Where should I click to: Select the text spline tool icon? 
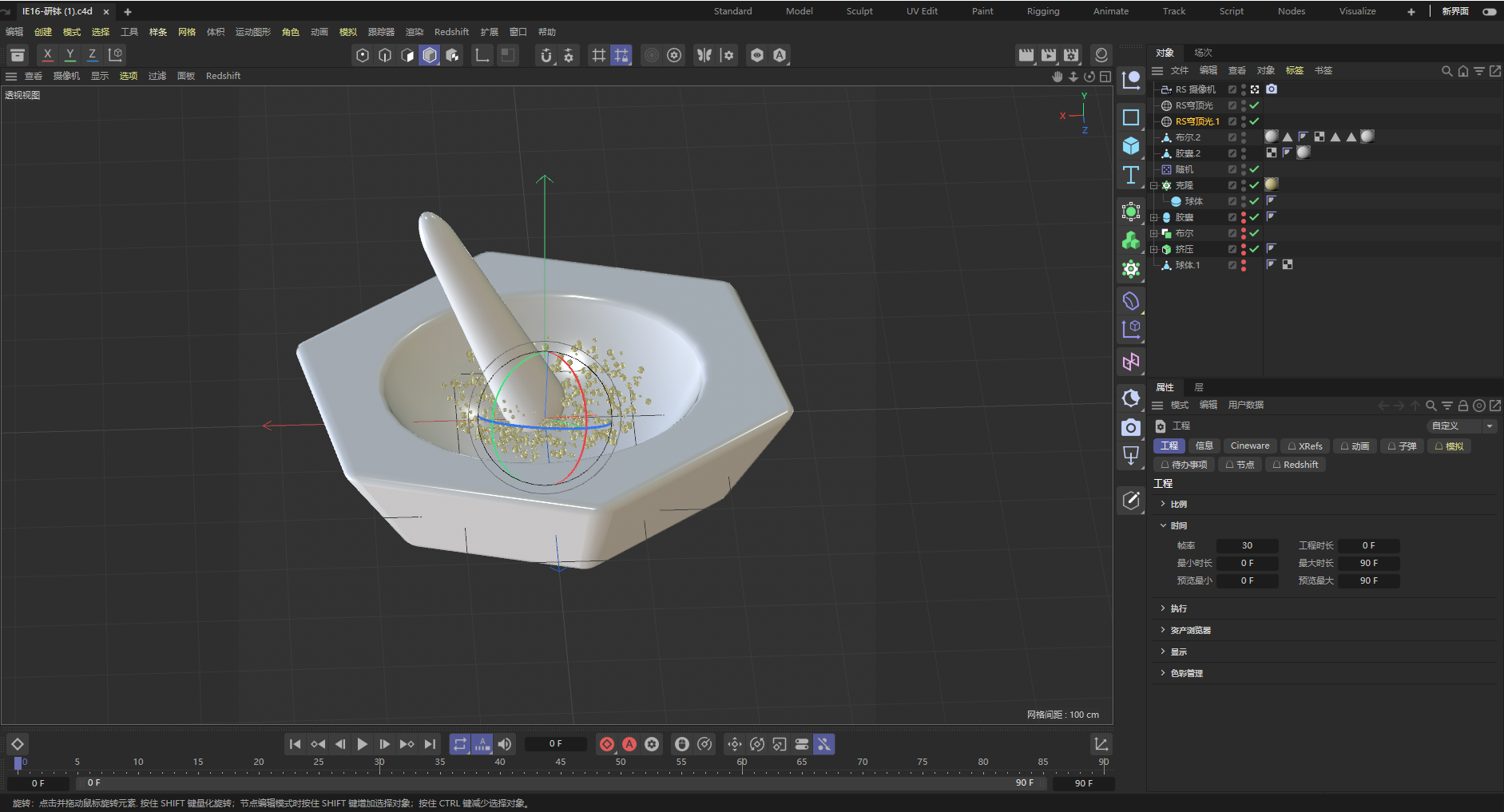pyautogui.click(x=1130, y=176)
